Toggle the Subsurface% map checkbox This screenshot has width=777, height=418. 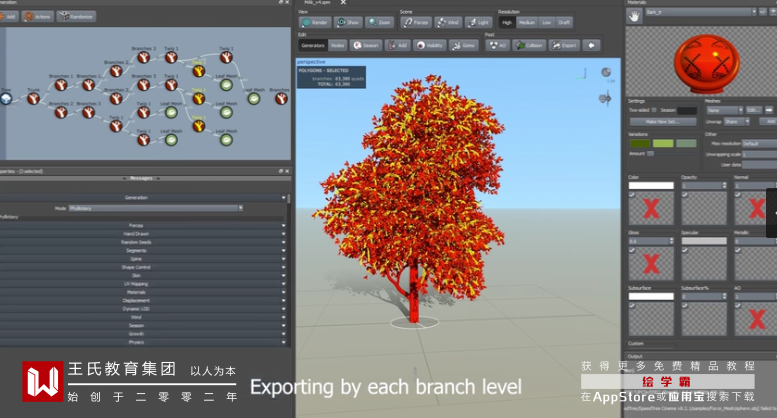(685, 306)
